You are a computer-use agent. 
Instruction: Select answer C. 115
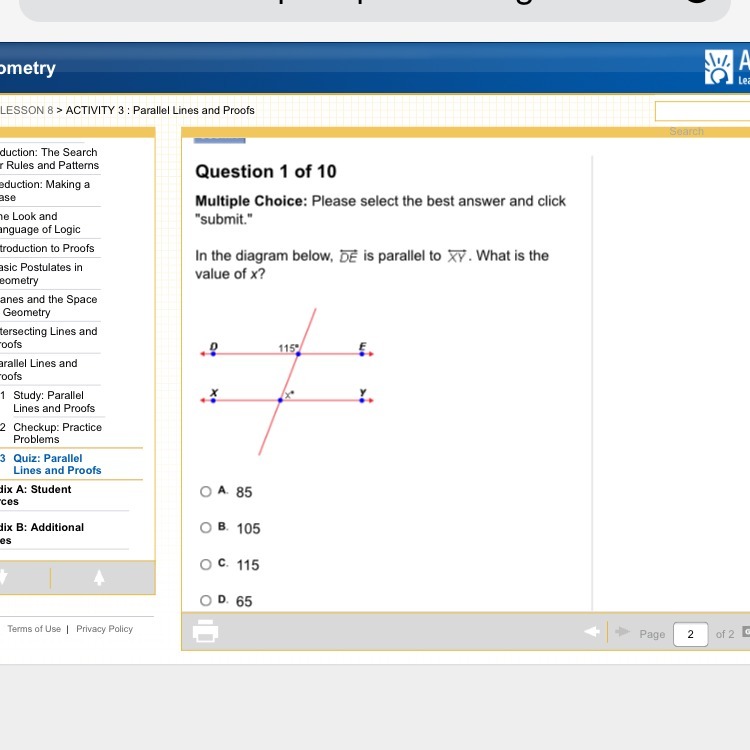(206, 564)
